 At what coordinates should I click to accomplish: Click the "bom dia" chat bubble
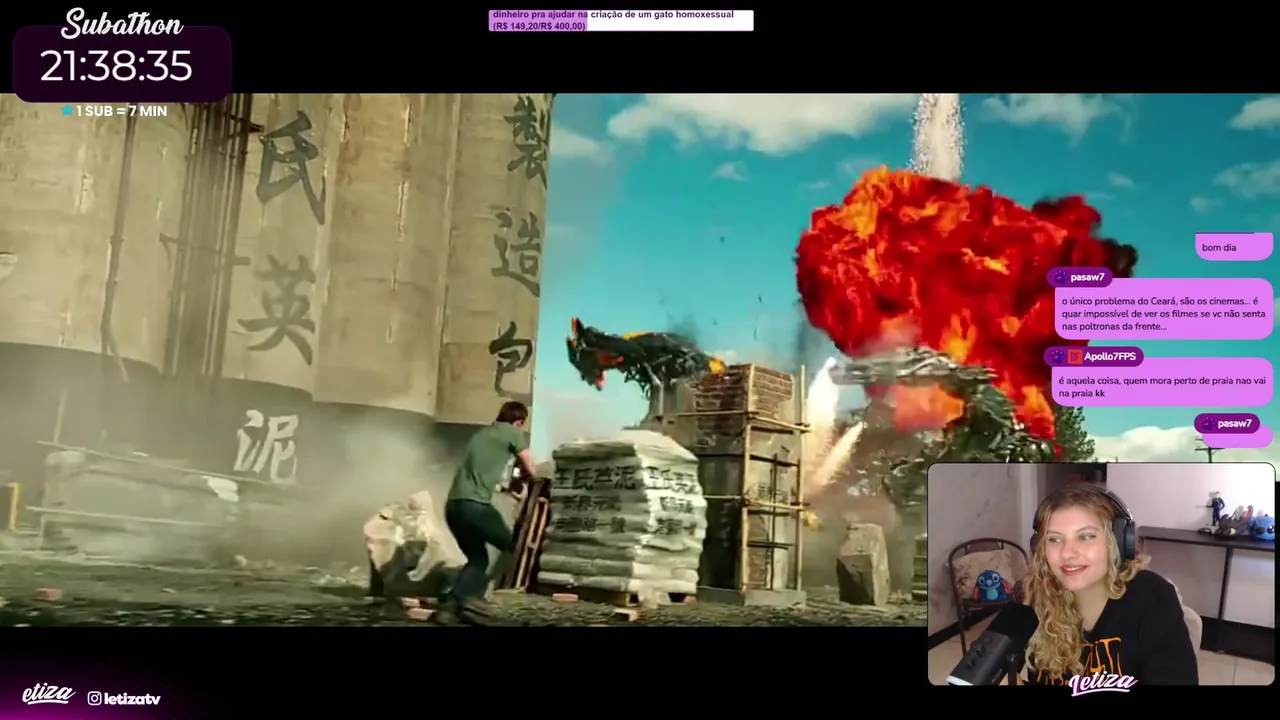pos(1234,247)
